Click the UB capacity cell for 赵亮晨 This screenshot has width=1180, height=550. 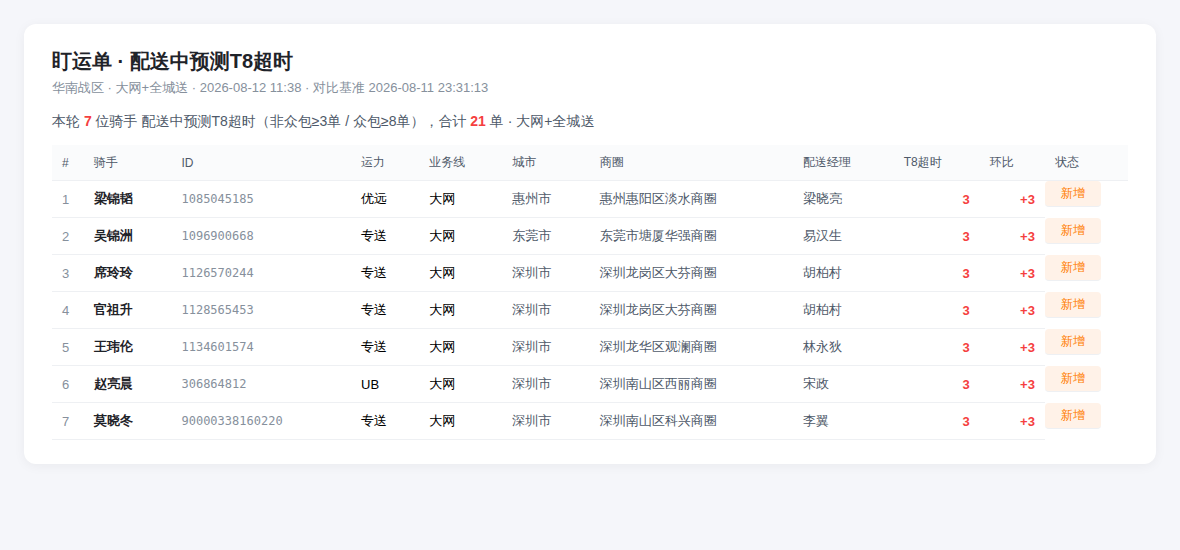pos(370,384)
